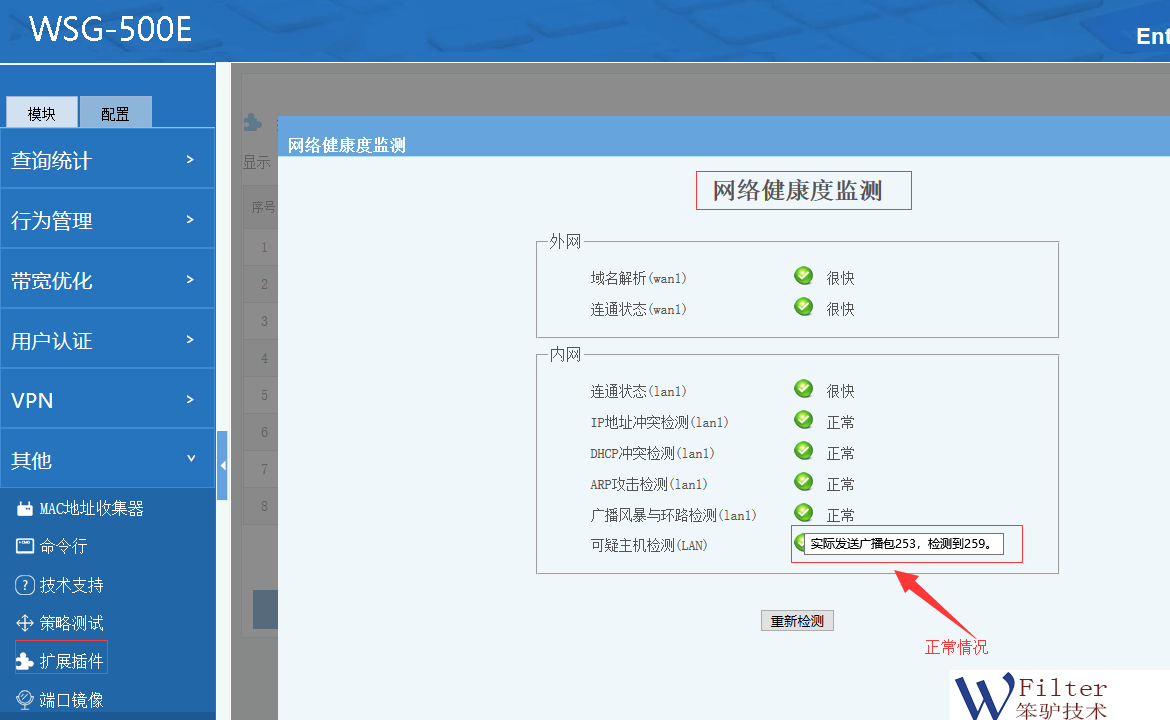Click green check icon beside DHCP冲突检测

coord(803,451)
